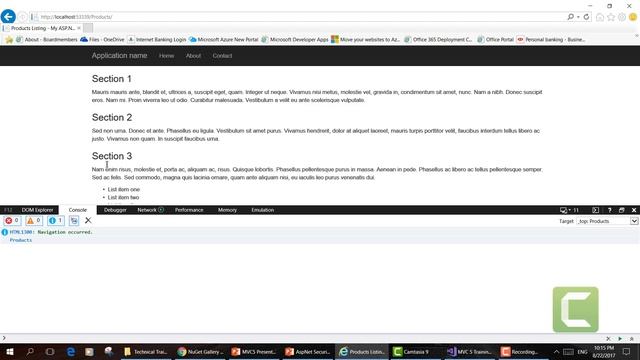Open the document mode dropdown showing 11

coord(569,210)
